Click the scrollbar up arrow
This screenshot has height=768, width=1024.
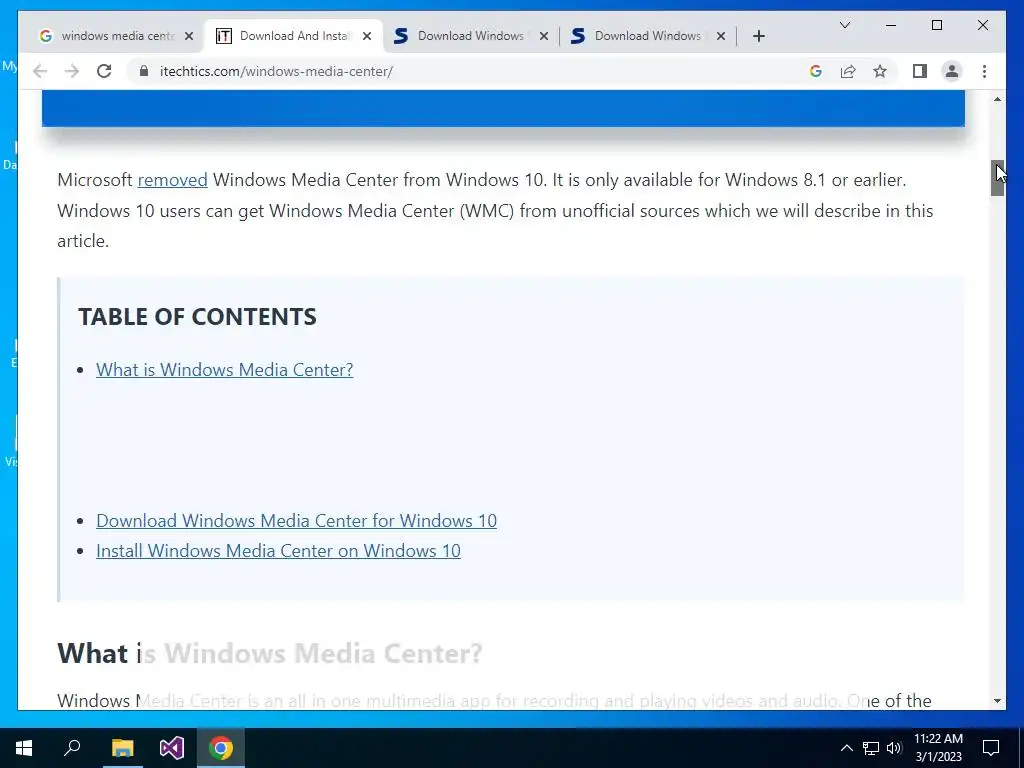(997, 99)
